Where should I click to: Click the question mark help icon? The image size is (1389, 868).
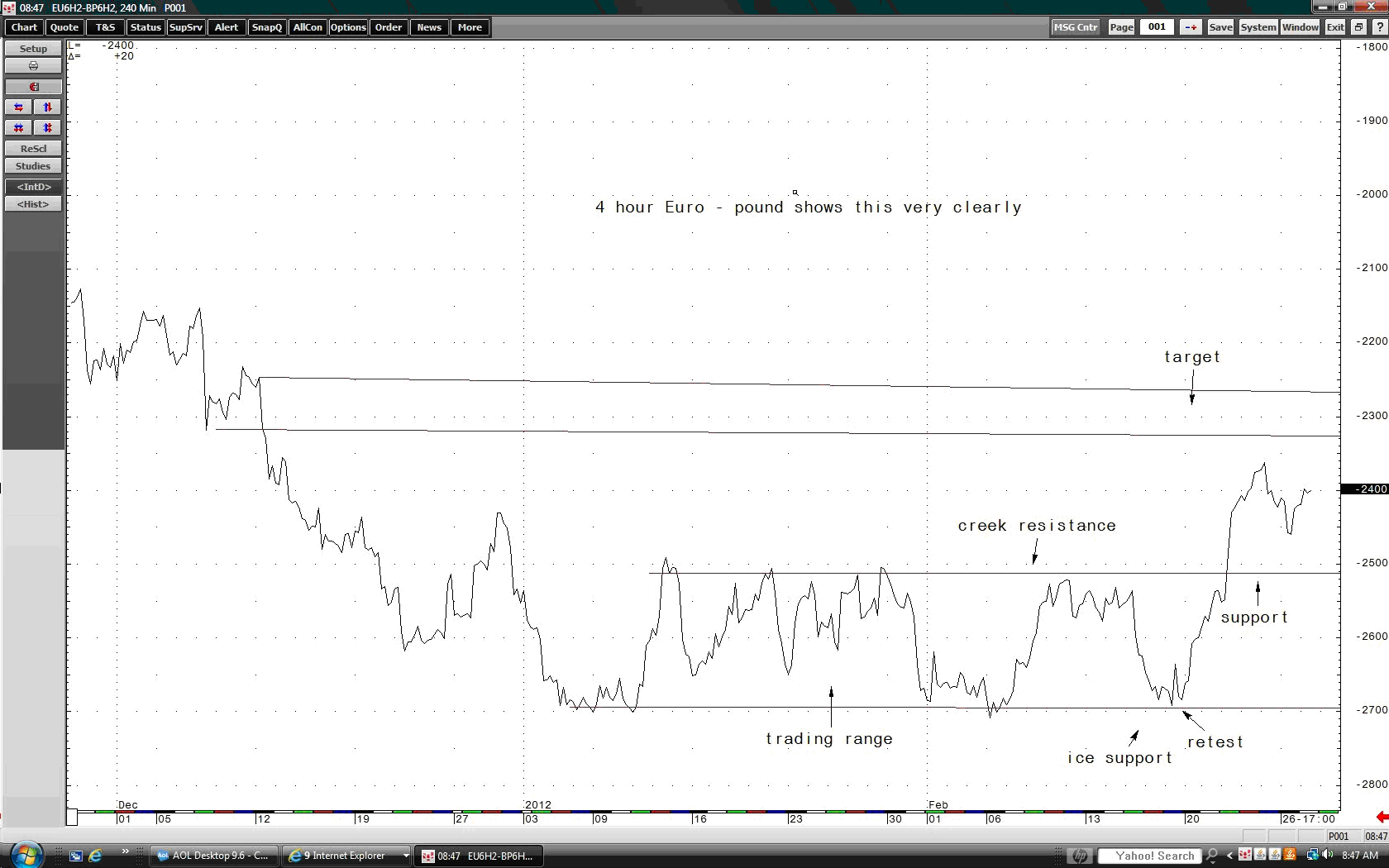coord(1380,27)
